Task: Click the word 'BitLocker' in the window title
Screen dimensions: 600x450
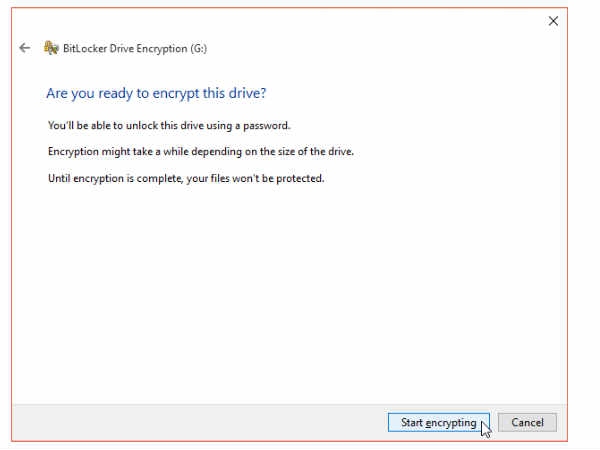Action: 85,49
